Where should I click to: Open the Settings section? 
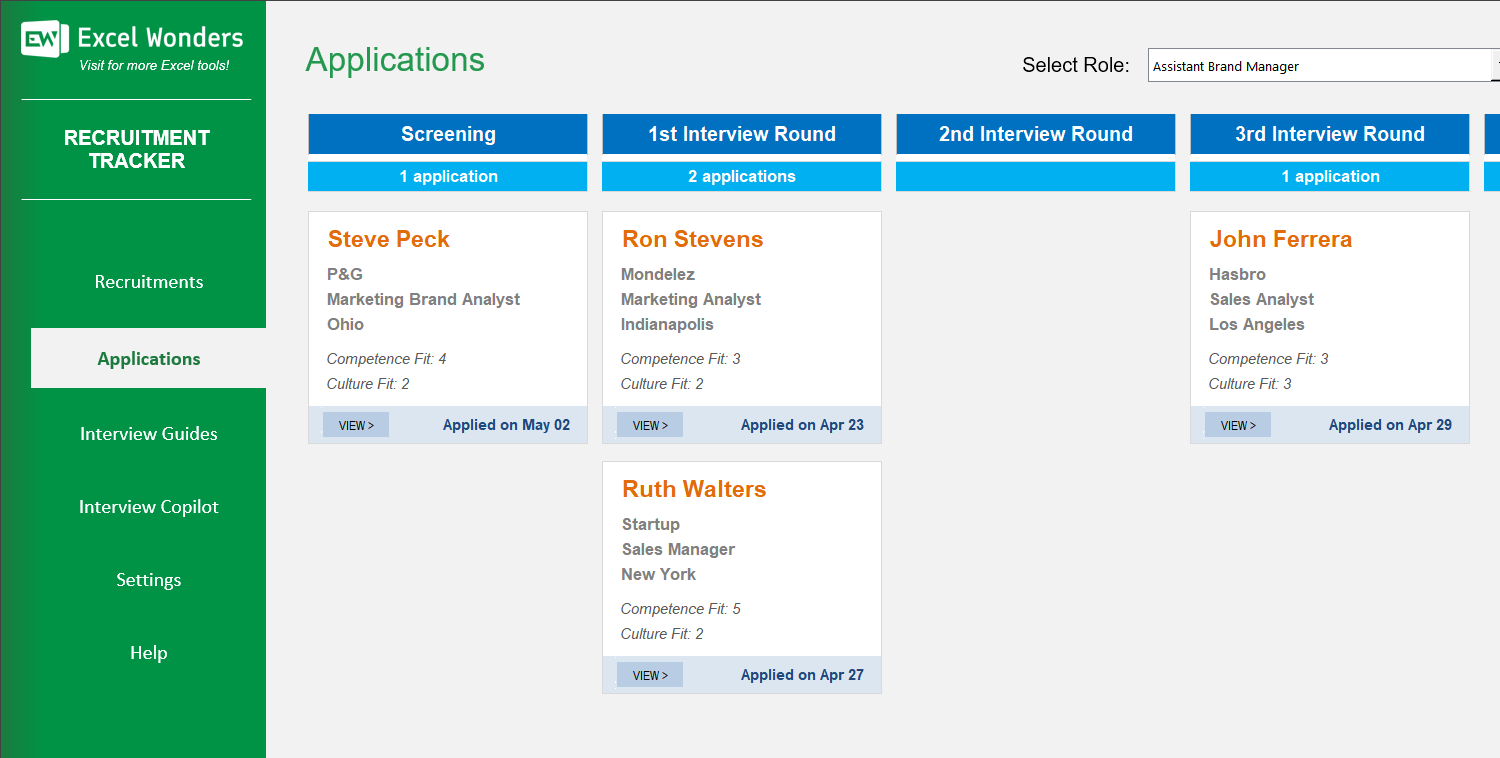pyautogui.click(x=148, y=579)
